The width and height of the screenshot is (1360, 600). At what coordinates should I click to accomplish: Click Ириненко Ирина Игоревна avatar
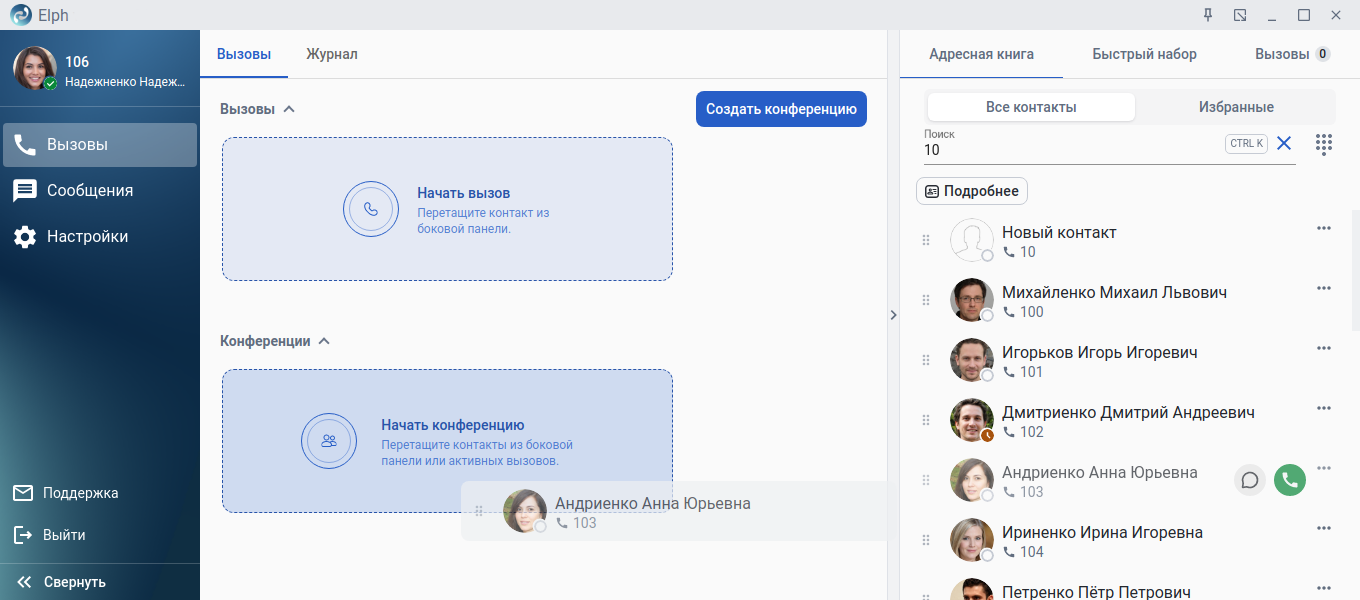(x=971, y=540)
